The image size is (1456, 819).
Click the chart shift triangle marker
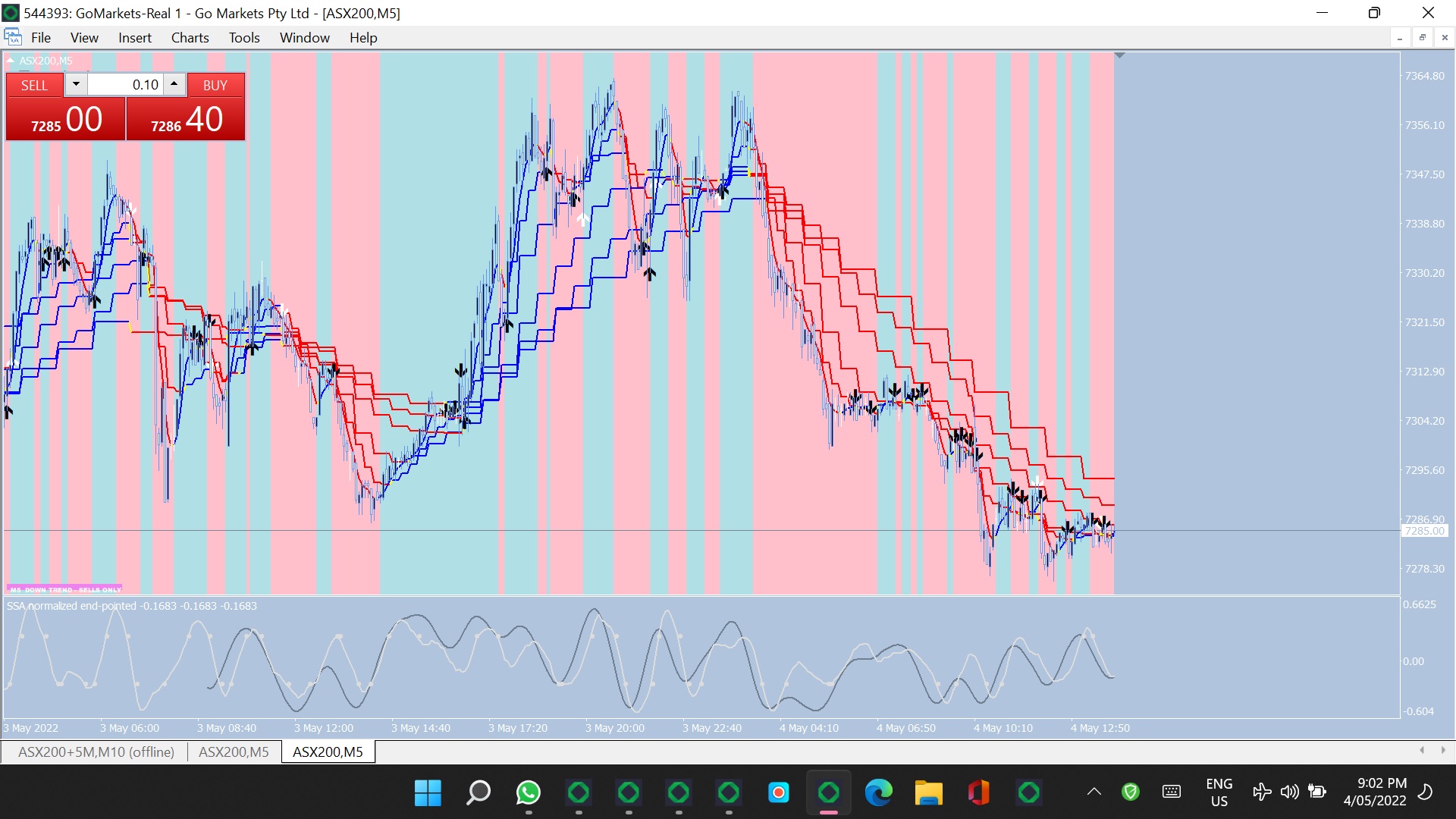pyautogui.click(x=1119, y=55)
